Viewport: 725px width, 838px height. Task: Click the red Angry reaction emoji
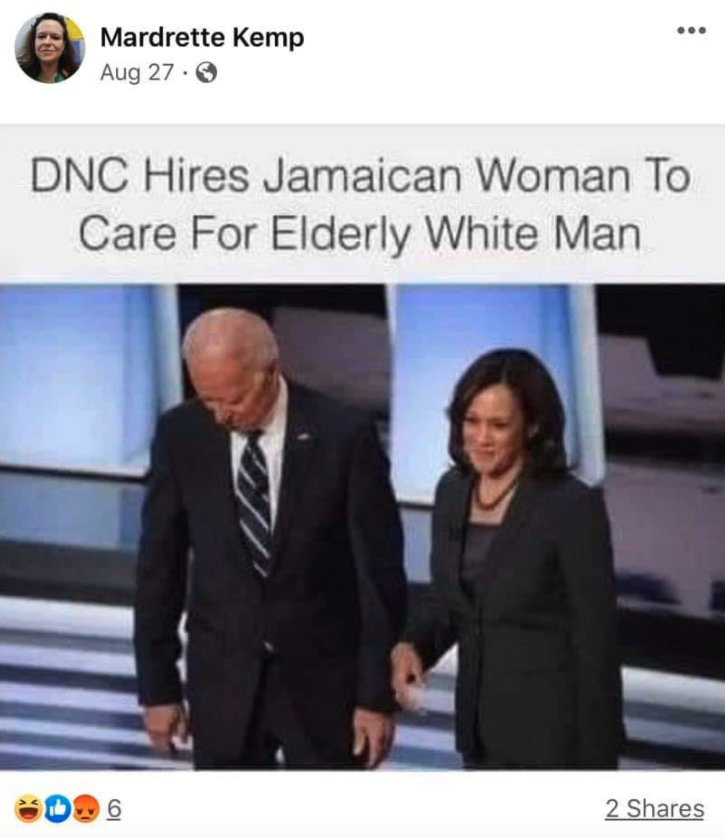click(x=85, y=809)
